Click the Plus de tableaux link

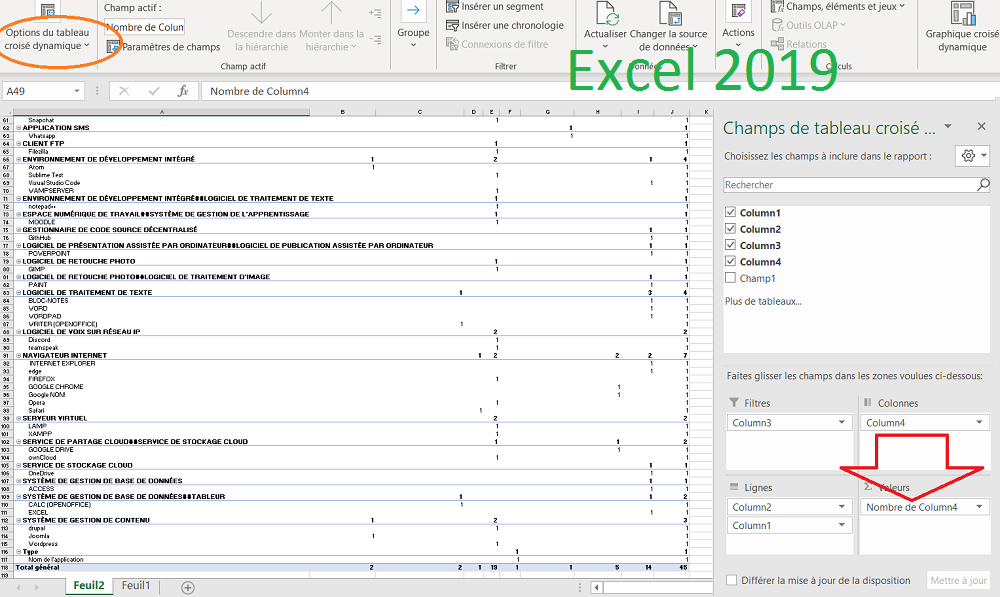click(762, 301)
